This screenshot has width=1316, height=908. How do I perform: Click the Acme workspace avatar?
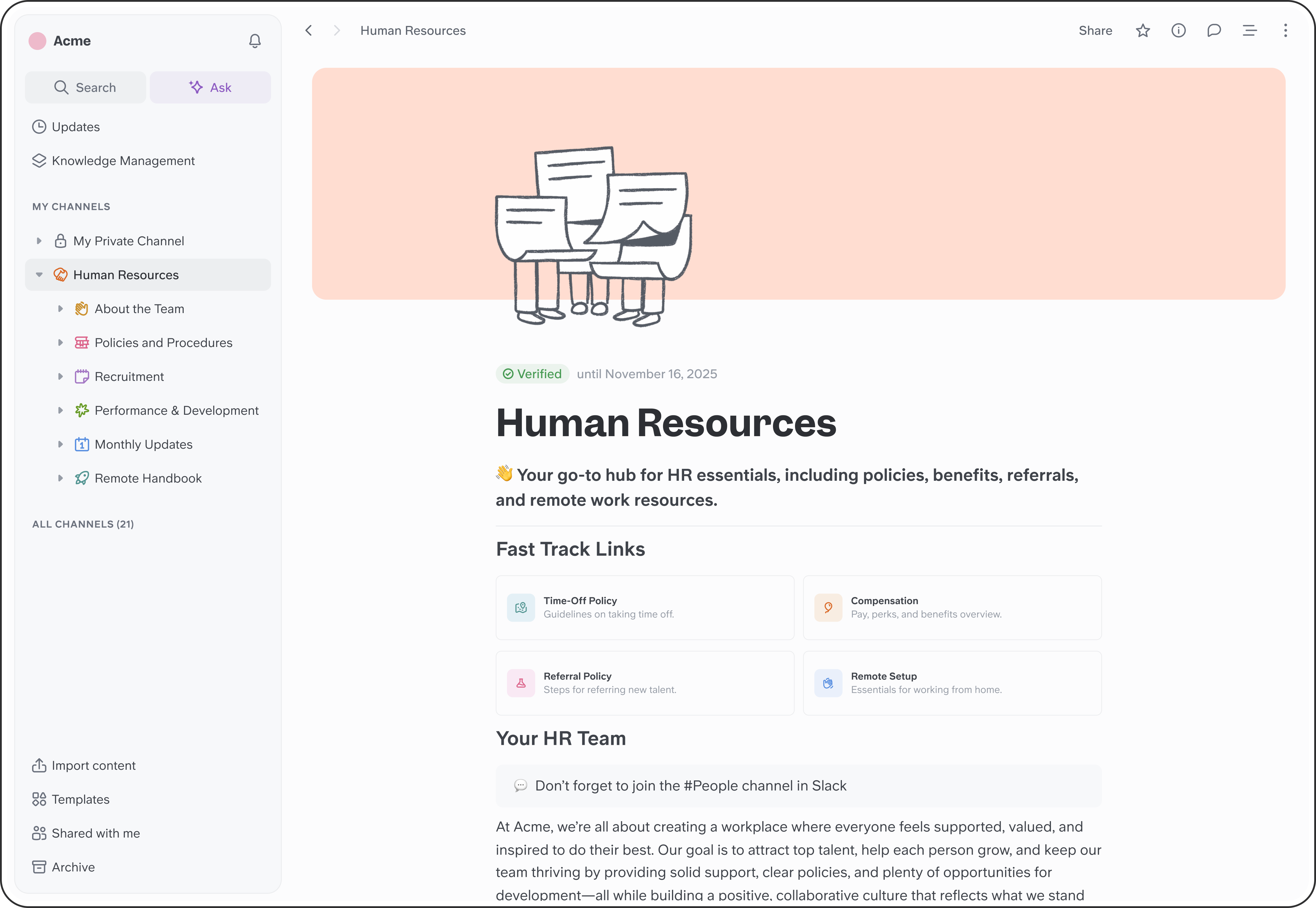[37, 41]
